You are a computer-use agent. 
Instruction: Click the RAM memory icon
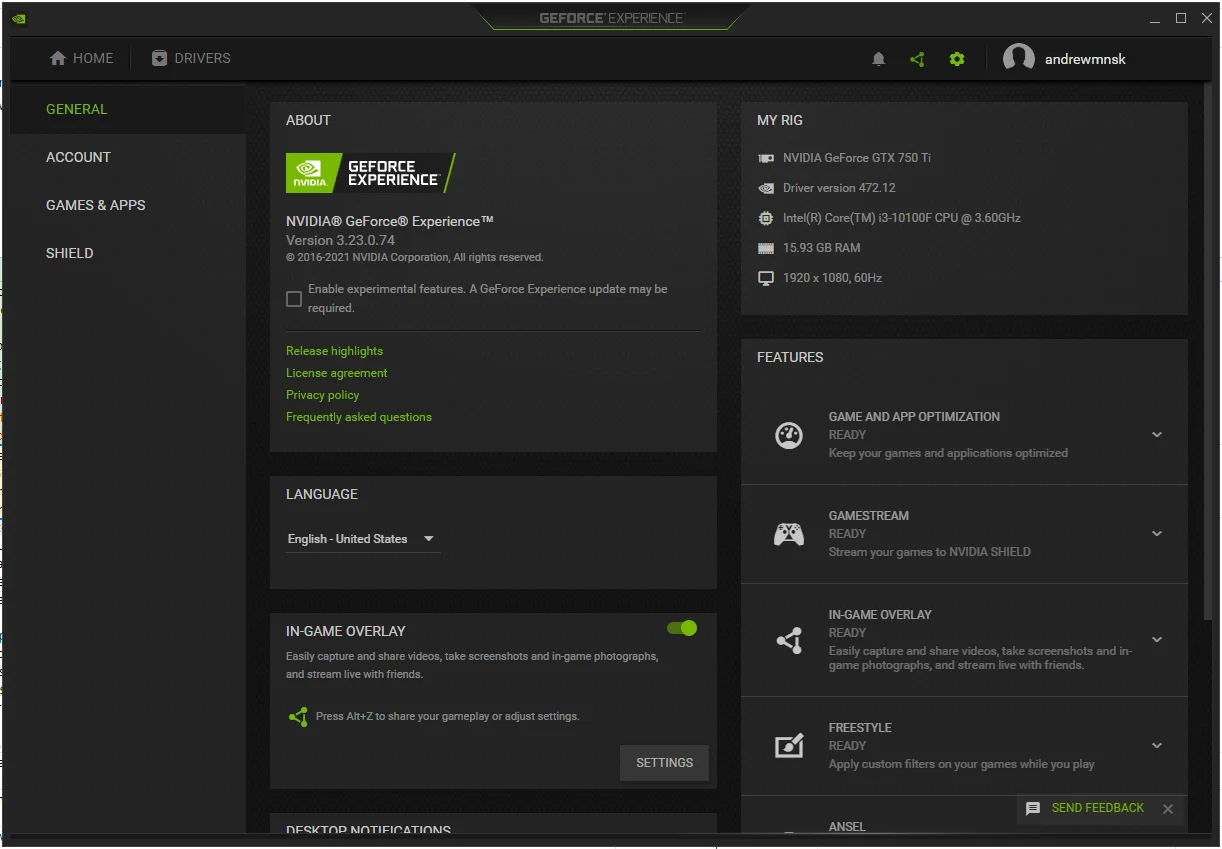(x=766, y=248)
